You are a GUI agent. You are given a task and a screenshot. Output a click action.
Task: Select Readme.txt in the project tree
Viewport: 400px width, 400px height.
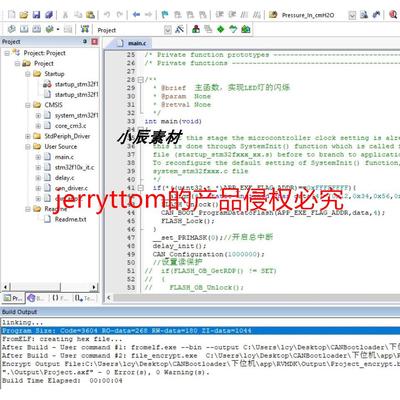click(x=70, y=219)
